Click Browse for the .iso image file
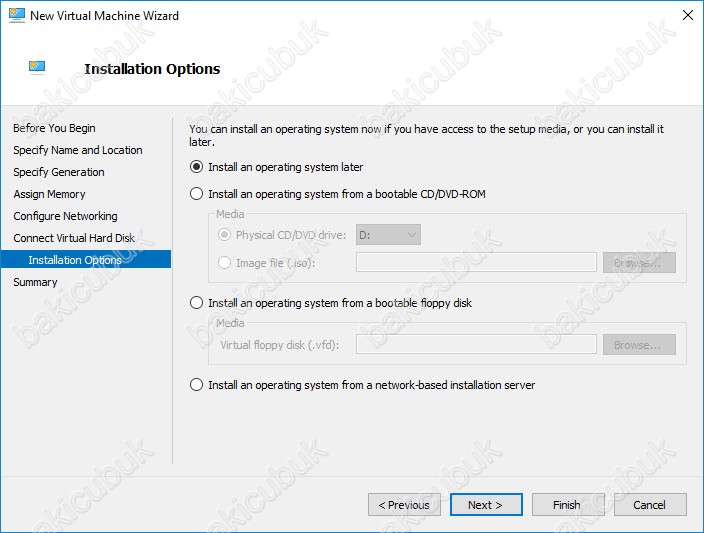Screen dimensions: 704x533 [639, 263]
